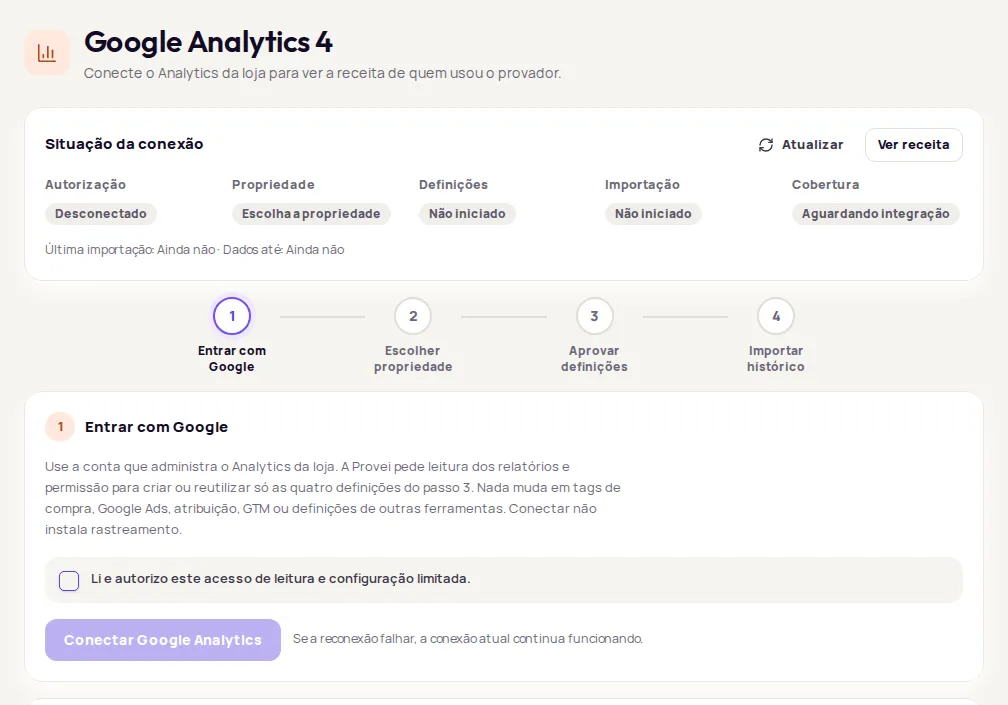Click 'Se a reconexão falhar' note text
1008x705 pixels.
pos(468,639)
